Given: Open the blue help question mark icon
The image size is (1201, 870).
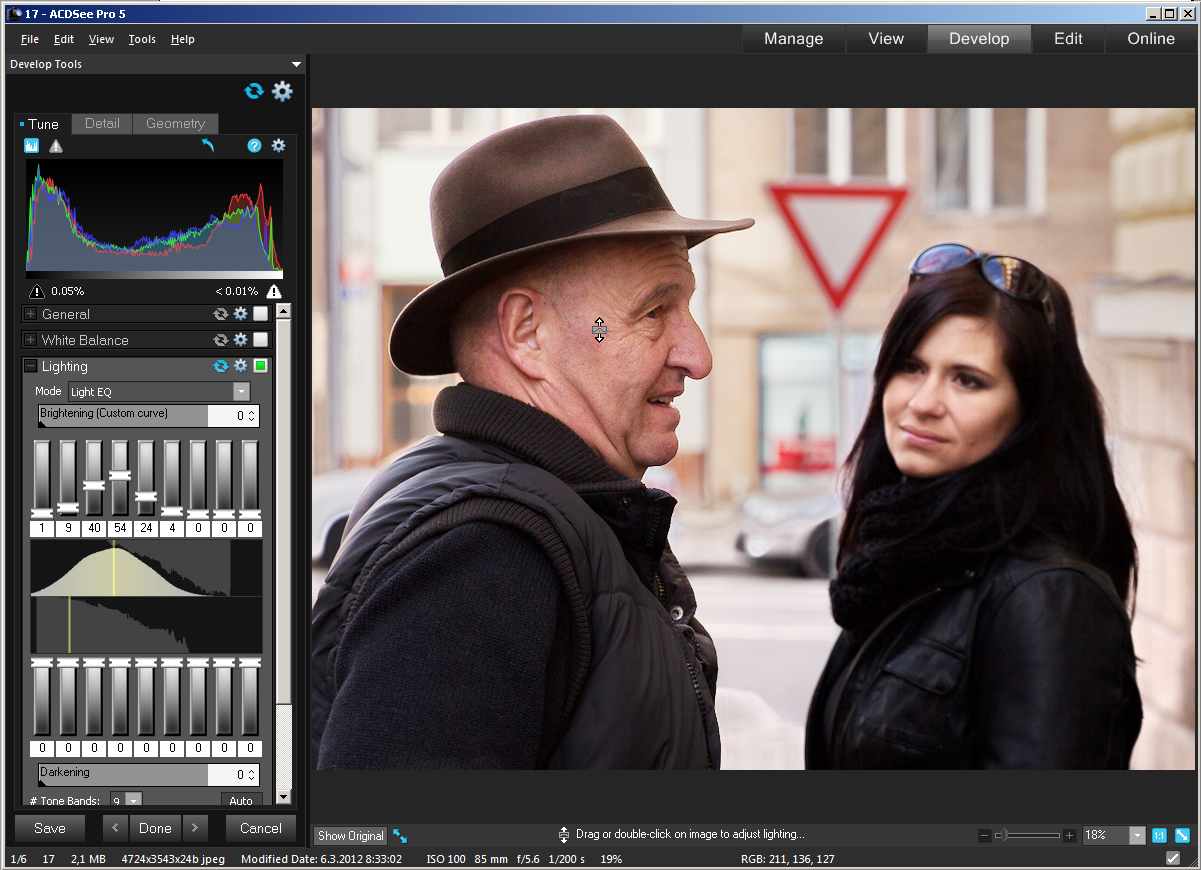Looking at the screenshot, I should (254, 146).
